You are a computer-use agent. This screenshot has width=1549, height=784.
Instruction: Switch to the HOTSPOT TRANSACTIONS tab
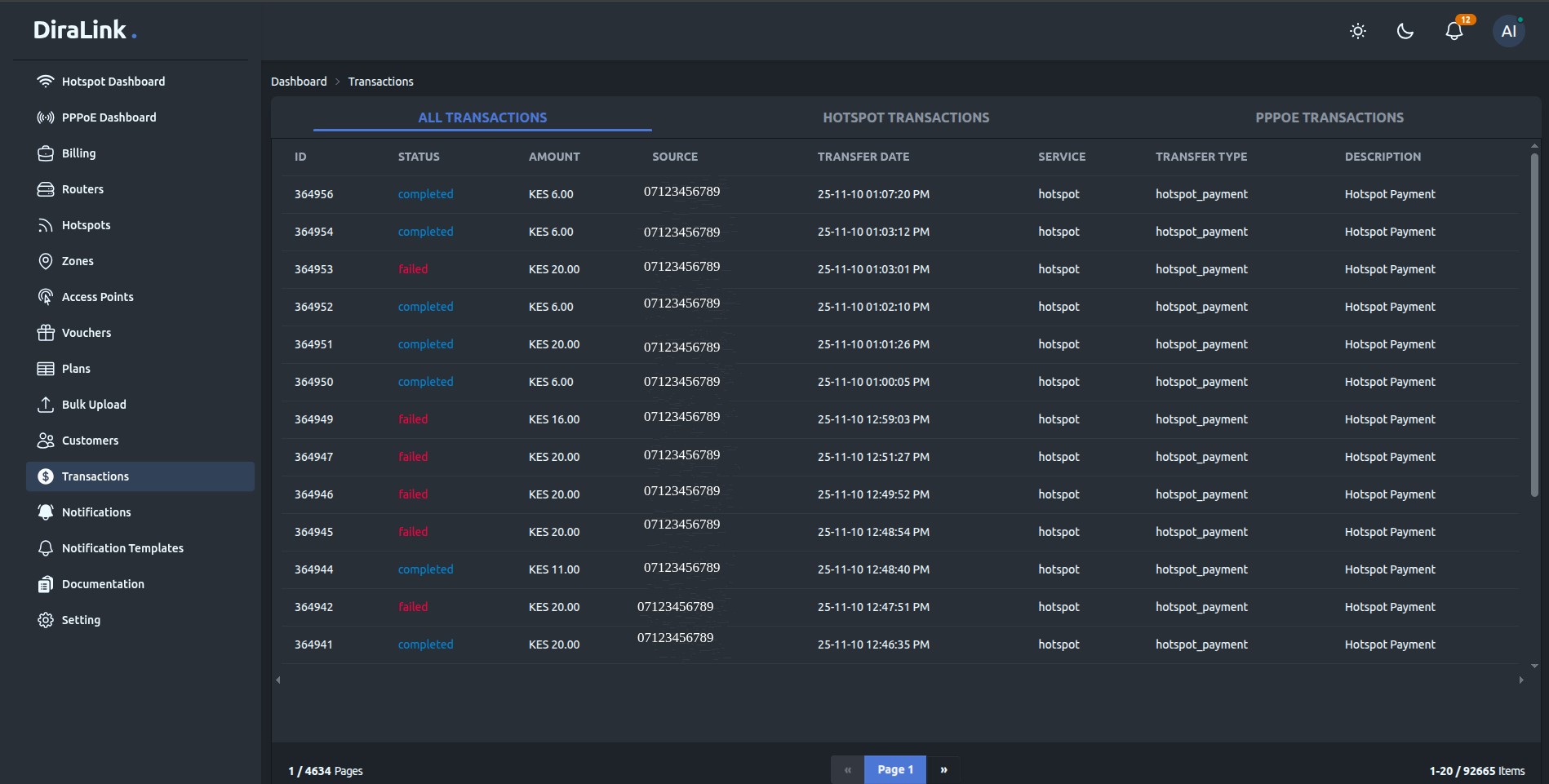click(x=906, y=117)
